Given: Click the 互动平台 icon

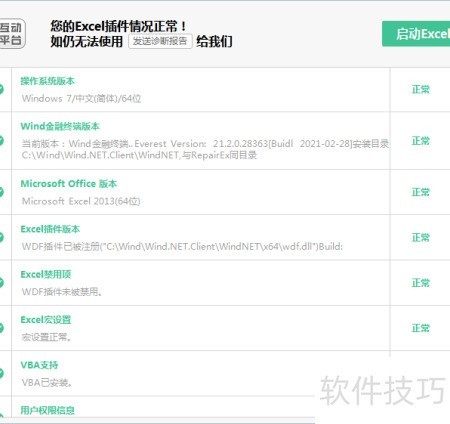Looking at the screenshot, I should (x=12, y=34).
